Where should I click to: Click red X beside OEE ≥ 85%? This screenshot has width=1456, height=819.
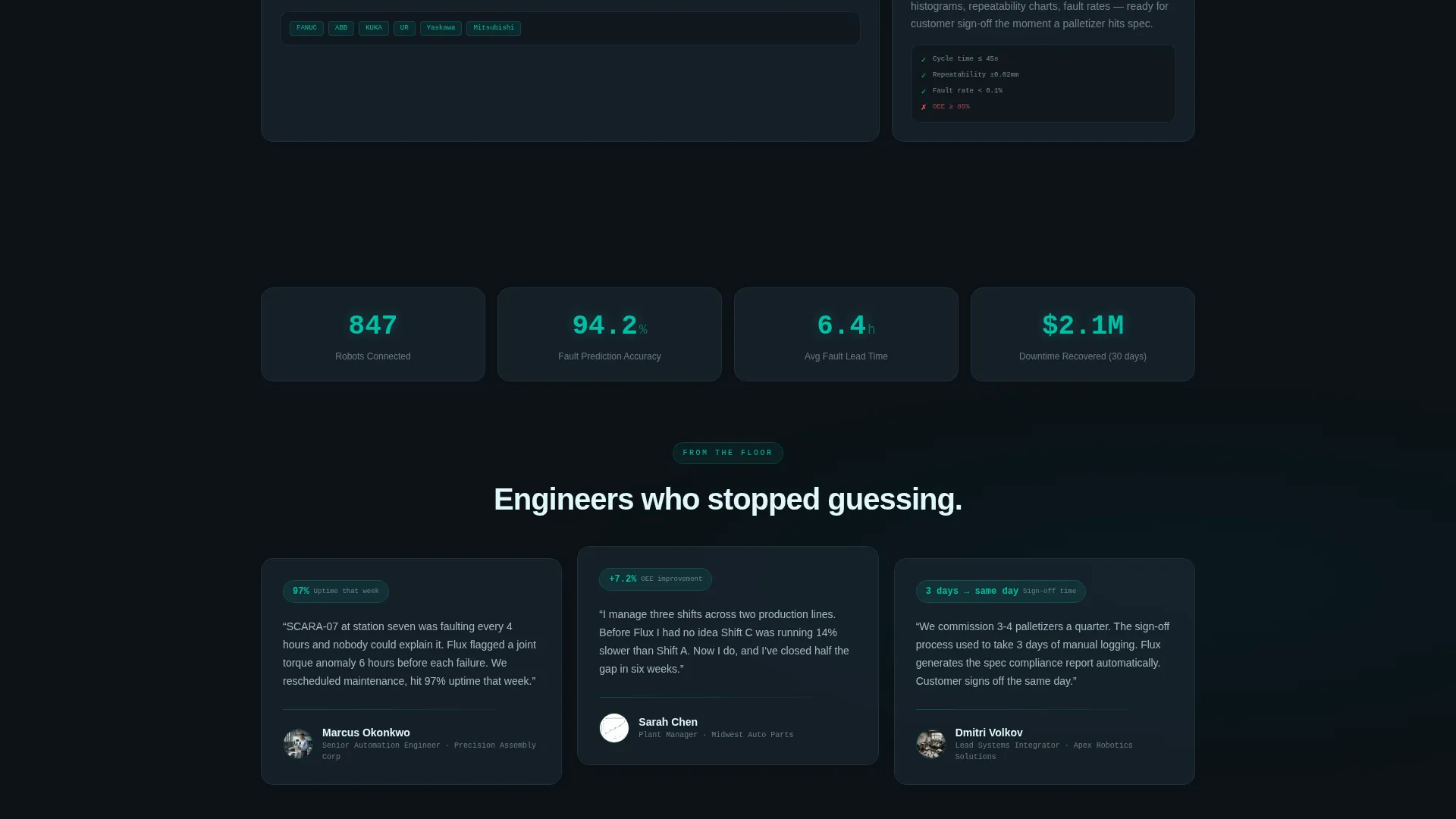click(x=924, y=107)
